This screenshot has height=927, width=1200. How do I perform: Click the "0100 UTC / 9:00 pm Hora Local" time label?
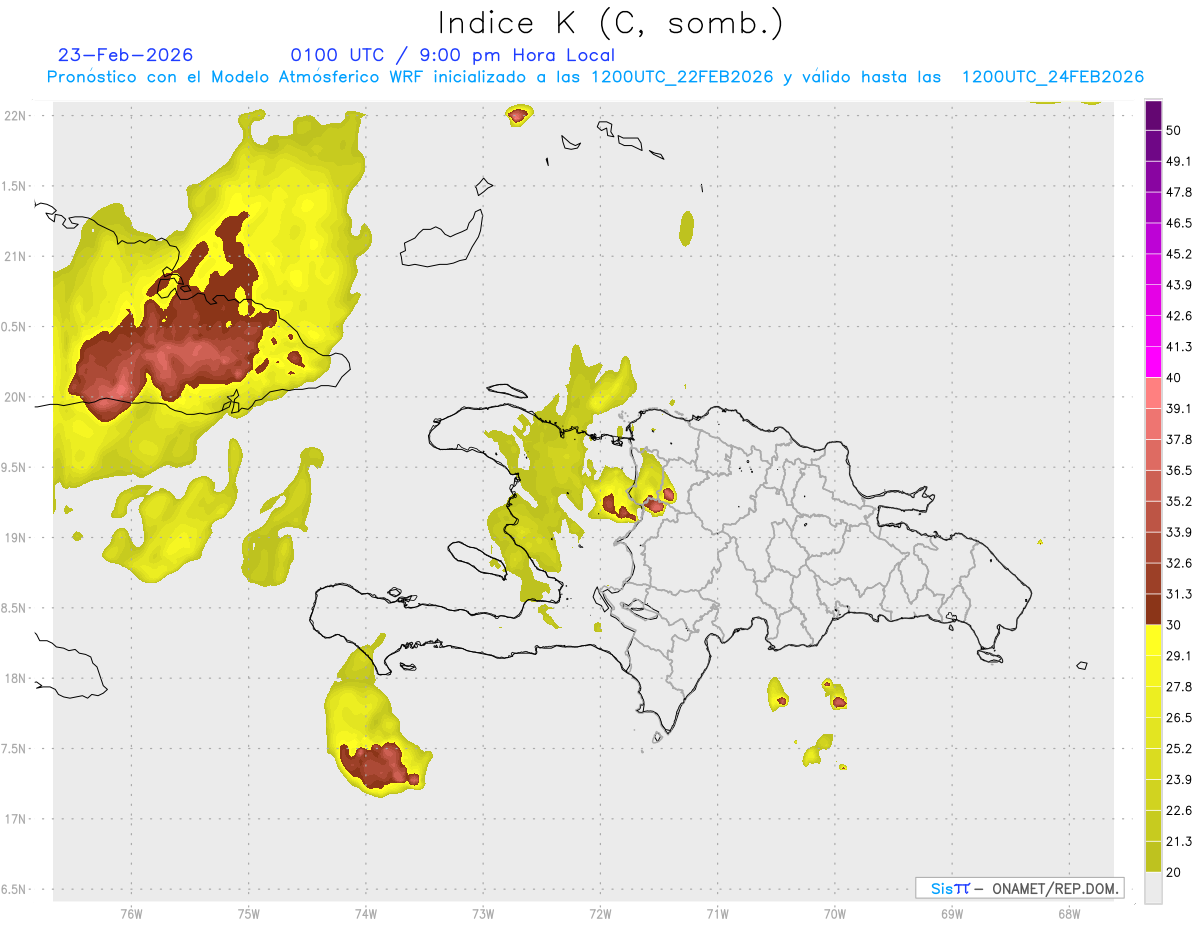(452, 55)
